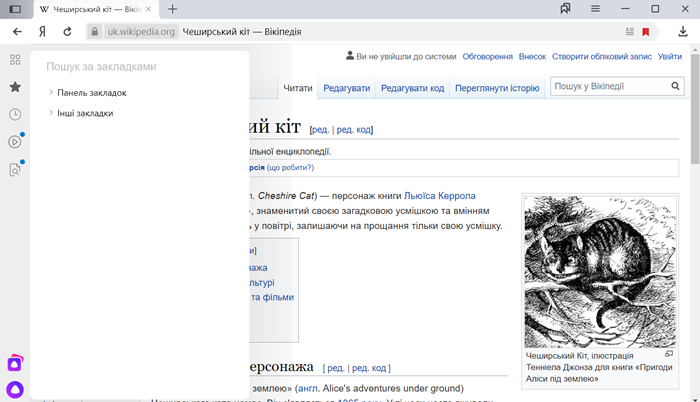
Task: Expand the Інші закладки folder
Action: 51,113
